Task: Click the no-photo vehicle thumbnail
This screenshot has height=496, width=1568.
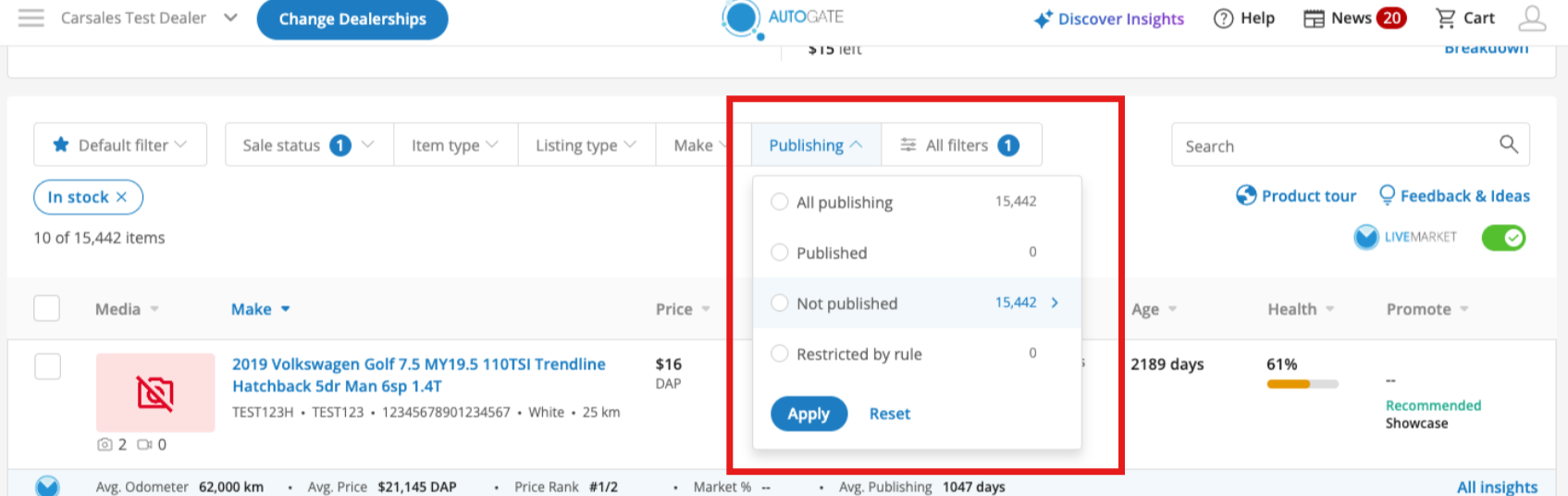Action: pos(155,392)
